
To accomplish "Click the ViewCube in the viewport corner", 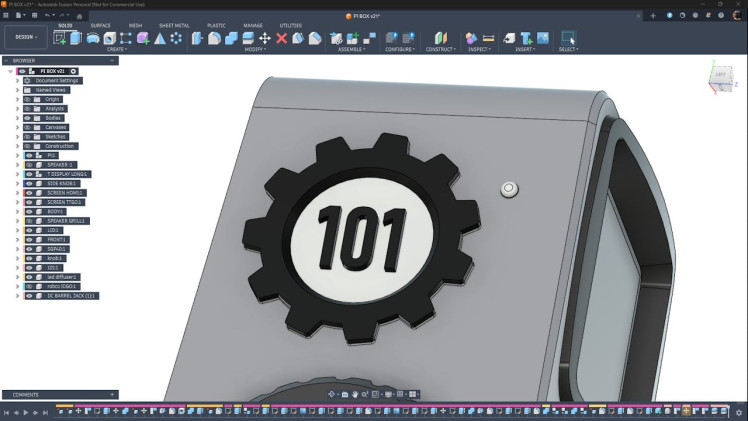I will coord(721,79).
